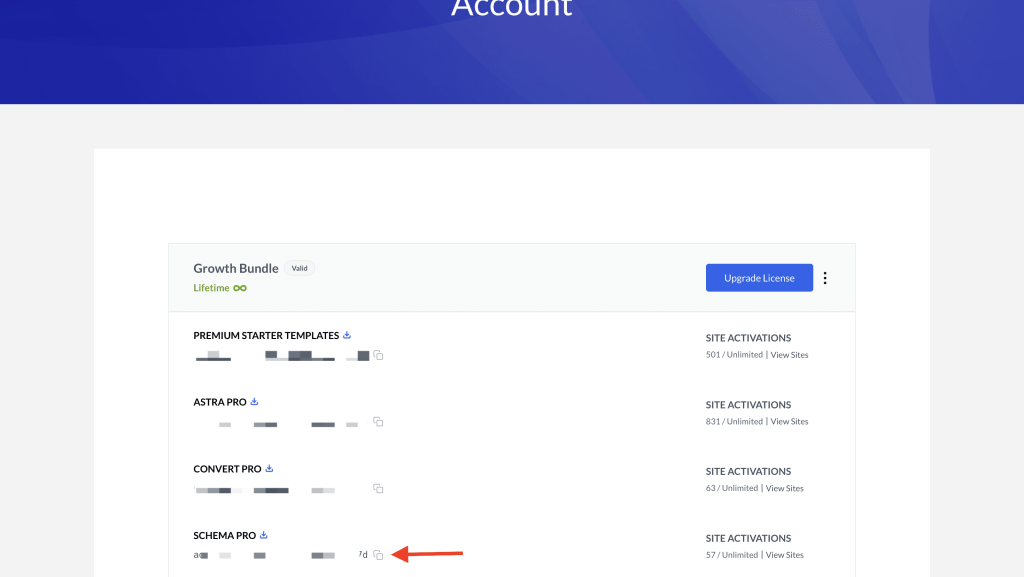Image resolution: width=1024 pixels, height=577 pixels.
Task: View Sites for Convert Pro
Action: 784,488
